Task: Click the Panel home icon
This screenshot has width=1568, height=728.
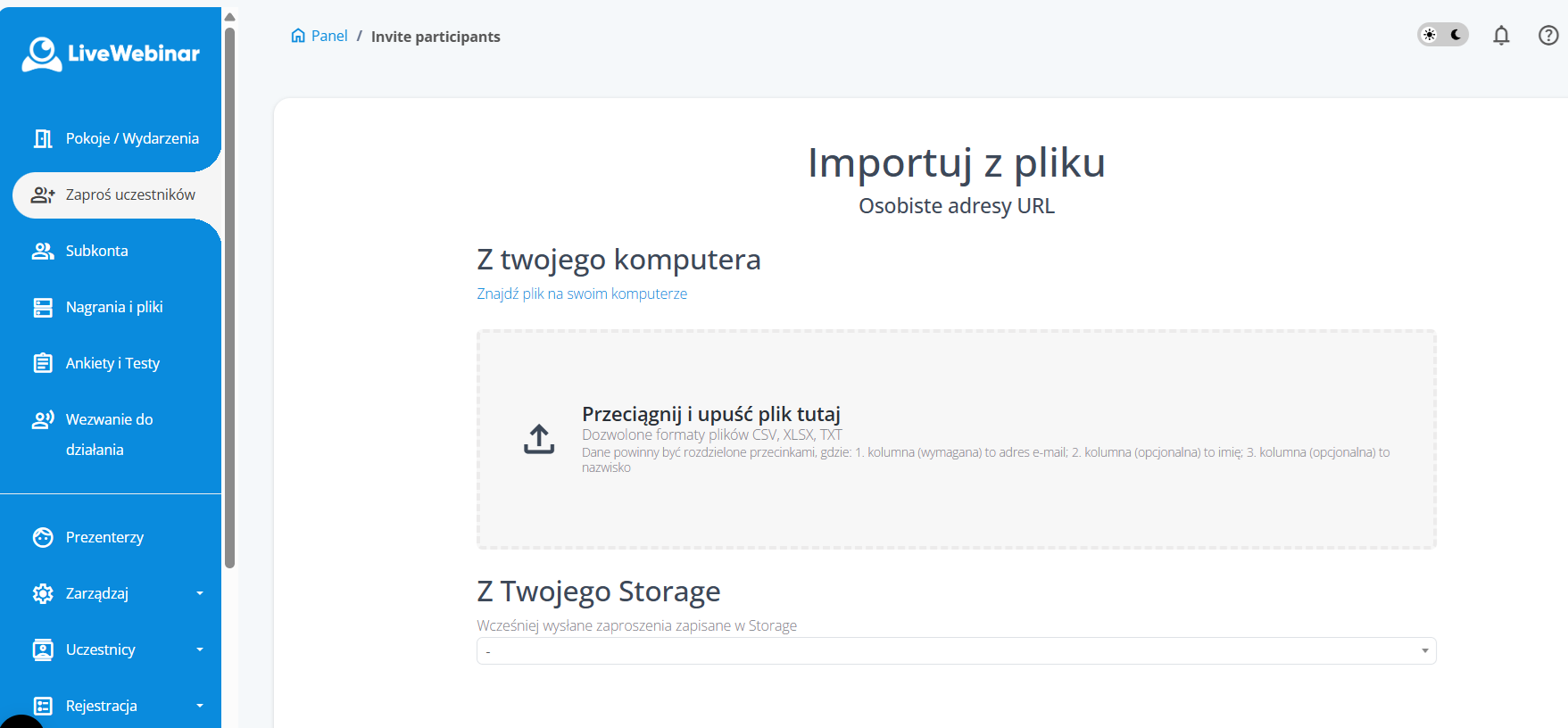Action: (x=298, y=36)
